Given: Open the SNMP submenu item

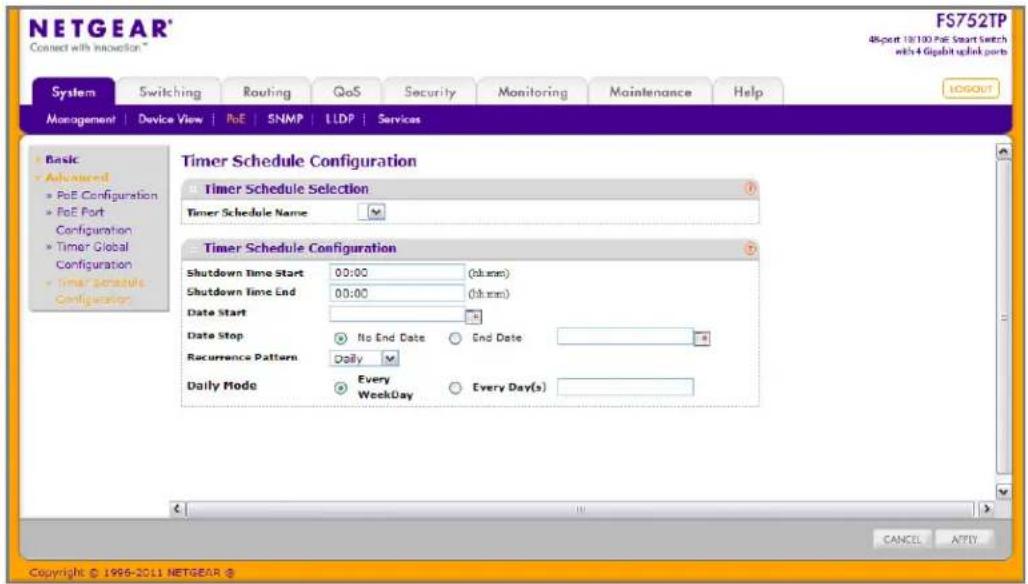Looking at the screenshot, I should point(285,119).
